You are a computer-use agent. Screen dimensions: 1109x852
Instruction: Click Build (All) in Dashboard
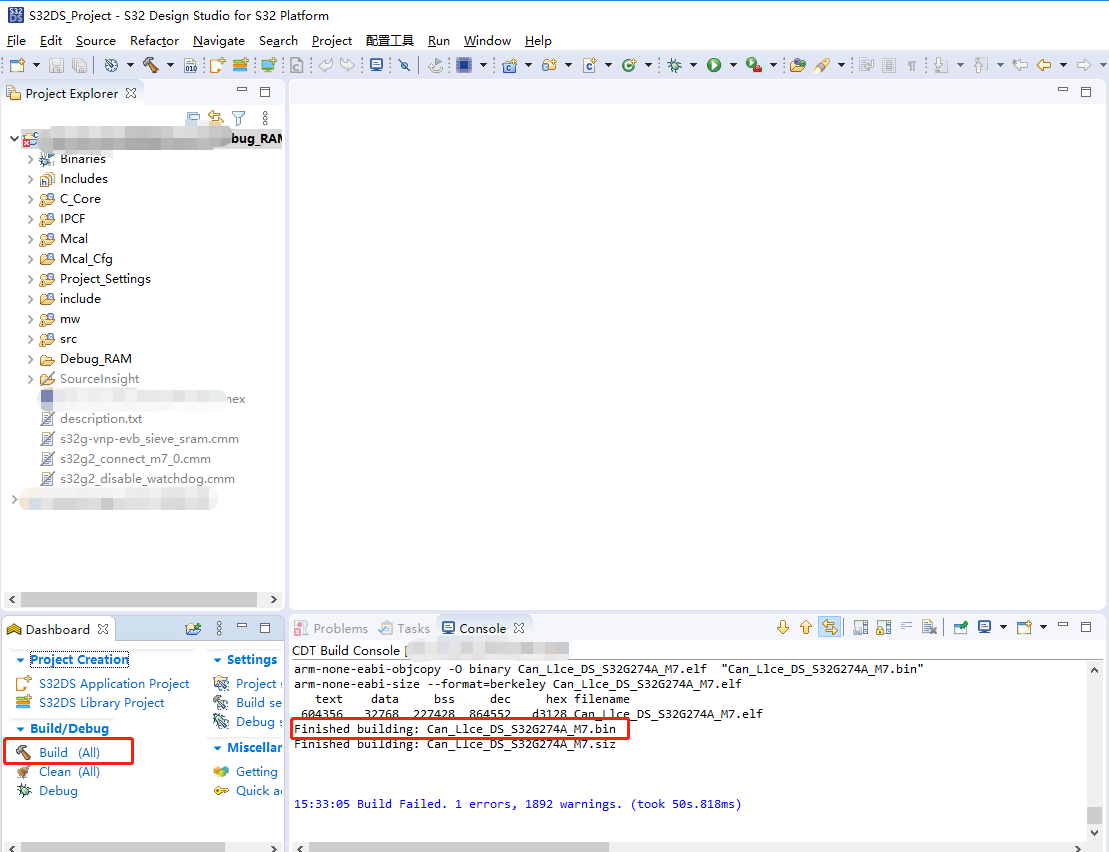coord(69,752)
